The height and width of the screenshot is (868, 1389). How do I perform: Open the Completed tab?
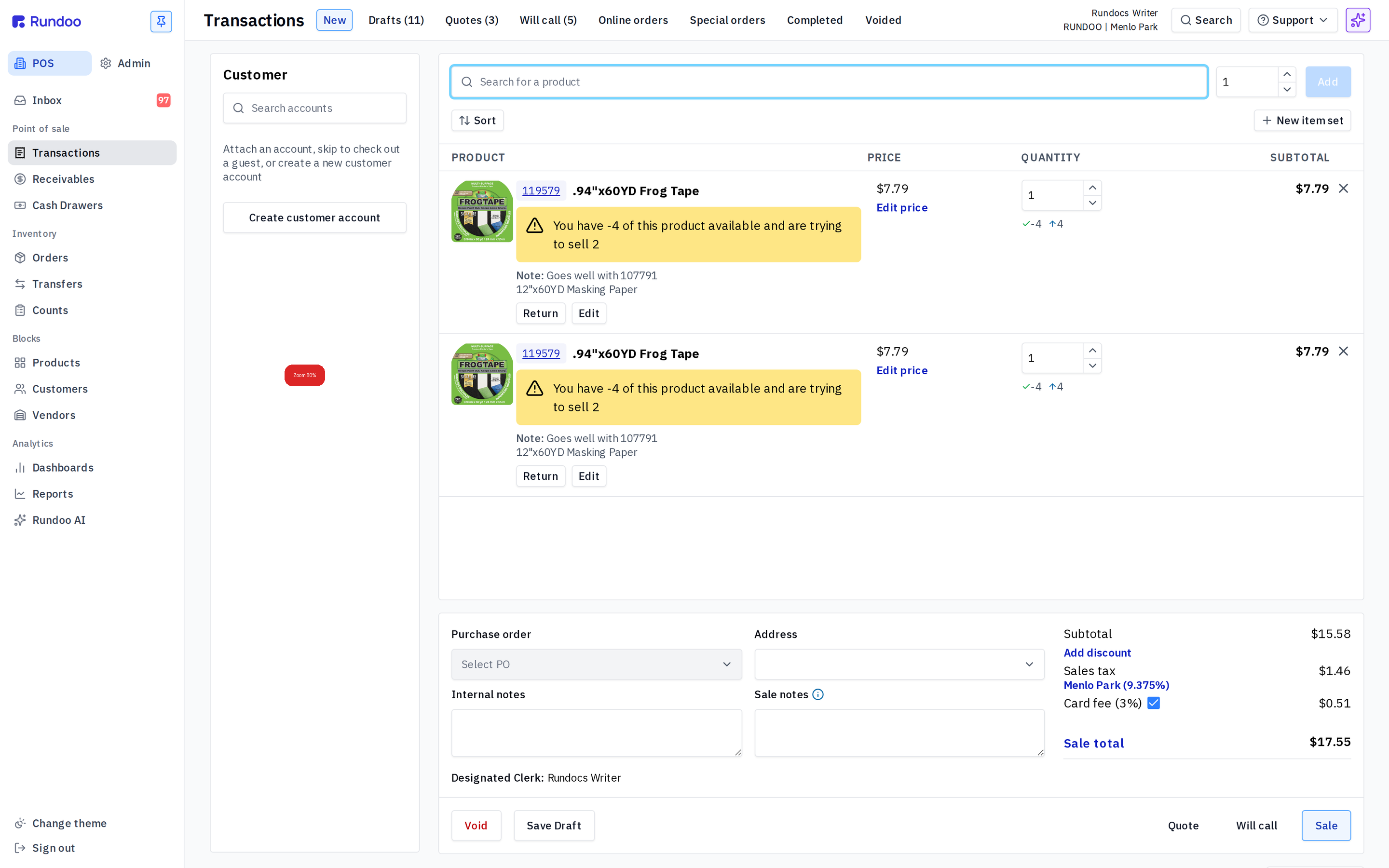pos(815,20)
